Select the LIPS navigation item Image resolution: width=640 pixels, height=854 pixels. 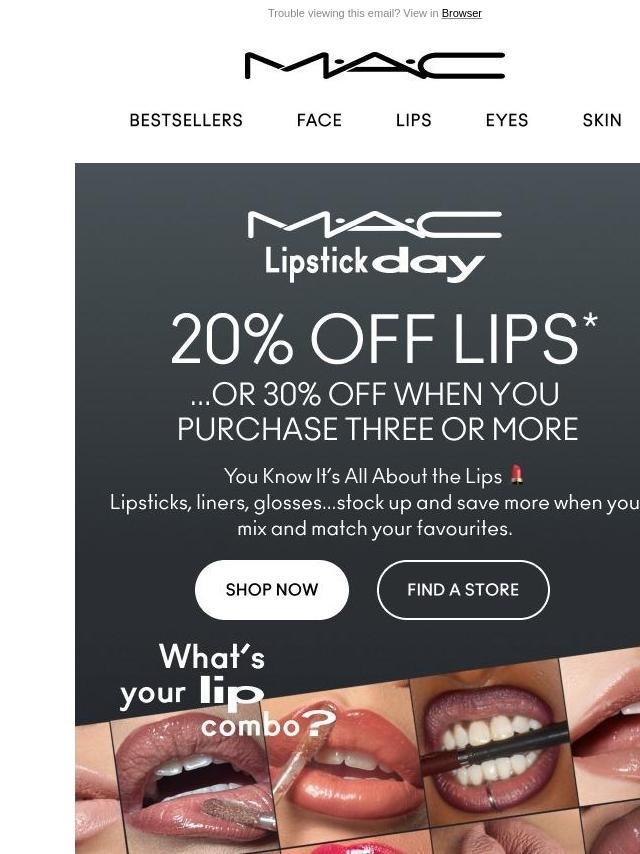click(413, 120)
